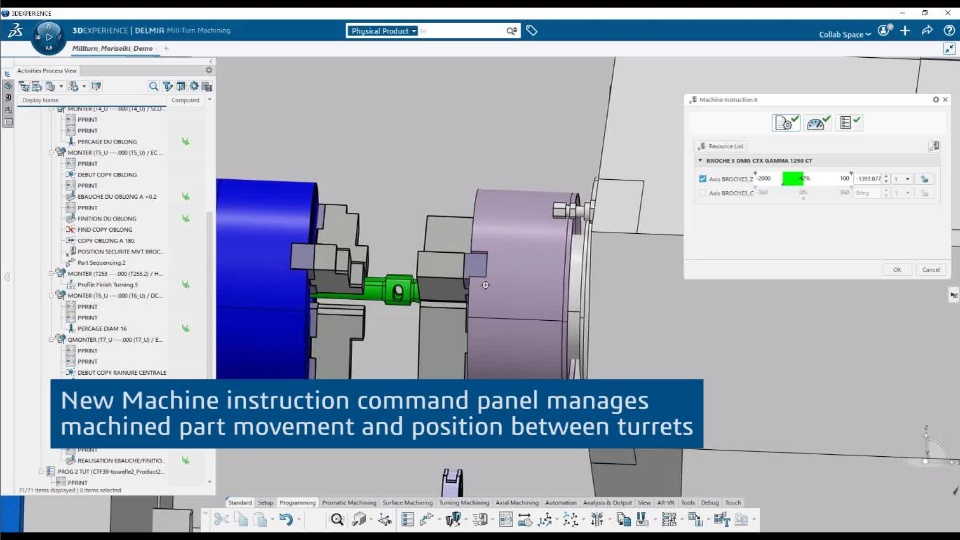Select FIND COPY OBLONG tree item

[x=104, y=230]
